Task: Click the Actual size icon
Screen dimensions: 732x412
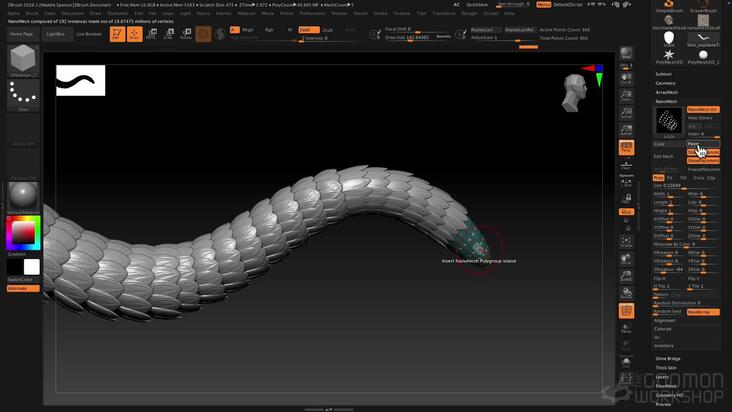Action: (626, 113)
